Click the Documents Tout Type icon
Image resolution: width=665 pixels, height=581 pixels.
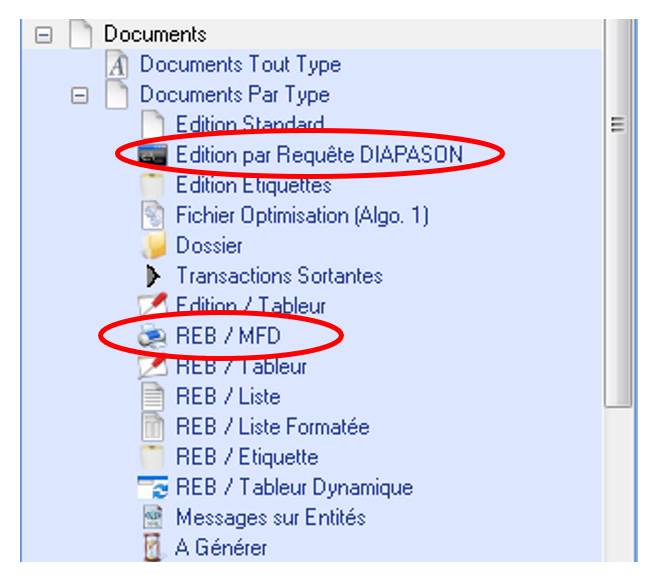(118, 66)
